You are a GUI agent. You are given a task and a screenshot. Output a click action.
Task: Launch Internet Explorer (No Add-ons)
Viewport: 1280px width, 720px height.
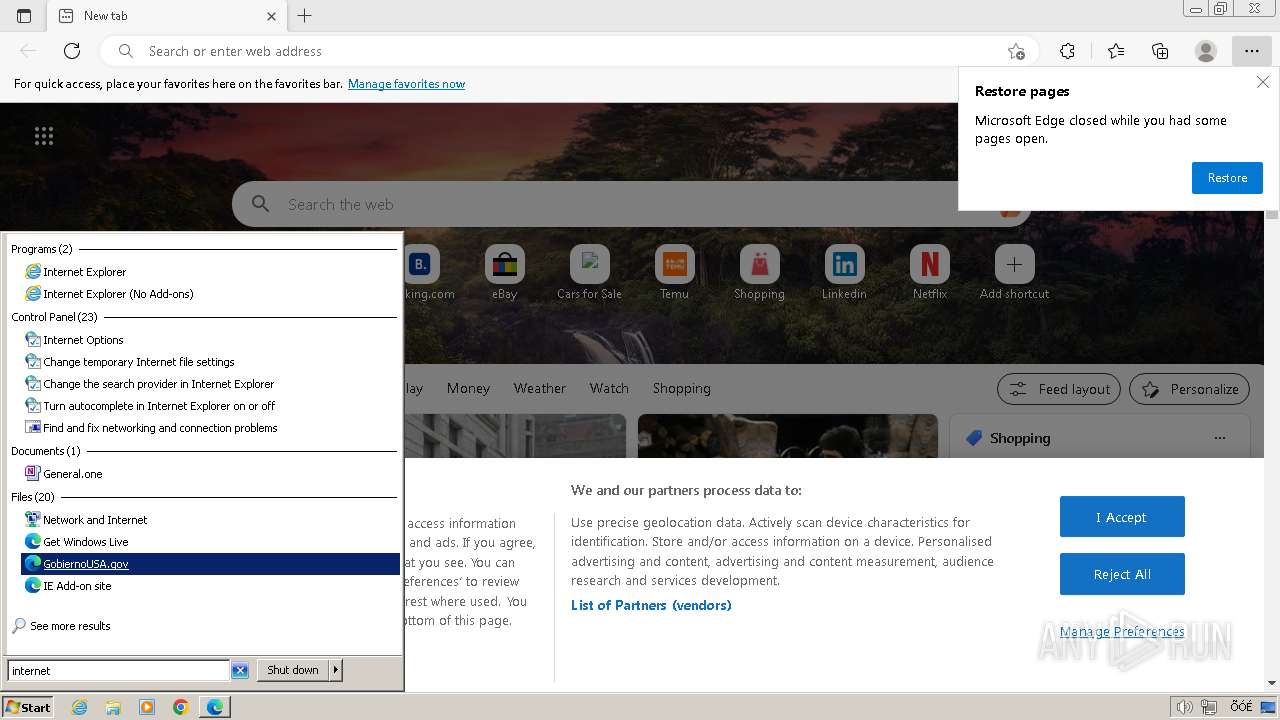[210, 294]
